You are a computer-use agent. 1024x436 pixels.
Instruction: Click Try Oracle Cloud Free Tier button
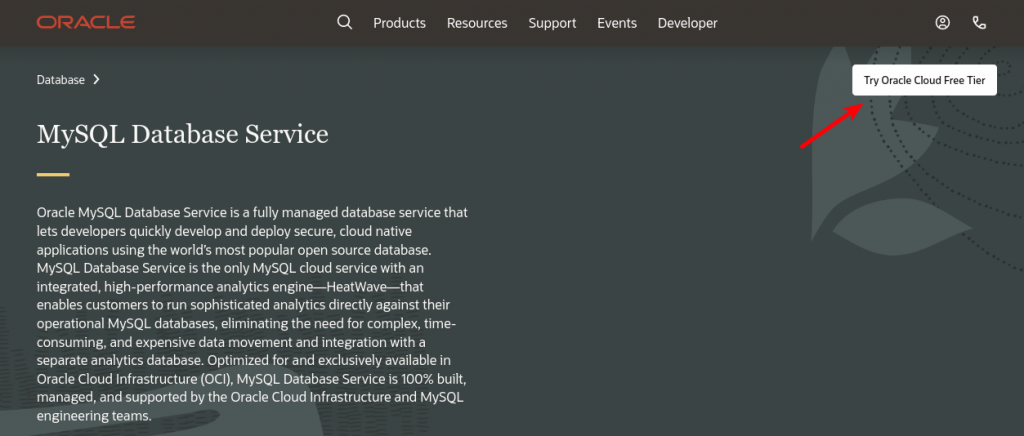[924, 80]
